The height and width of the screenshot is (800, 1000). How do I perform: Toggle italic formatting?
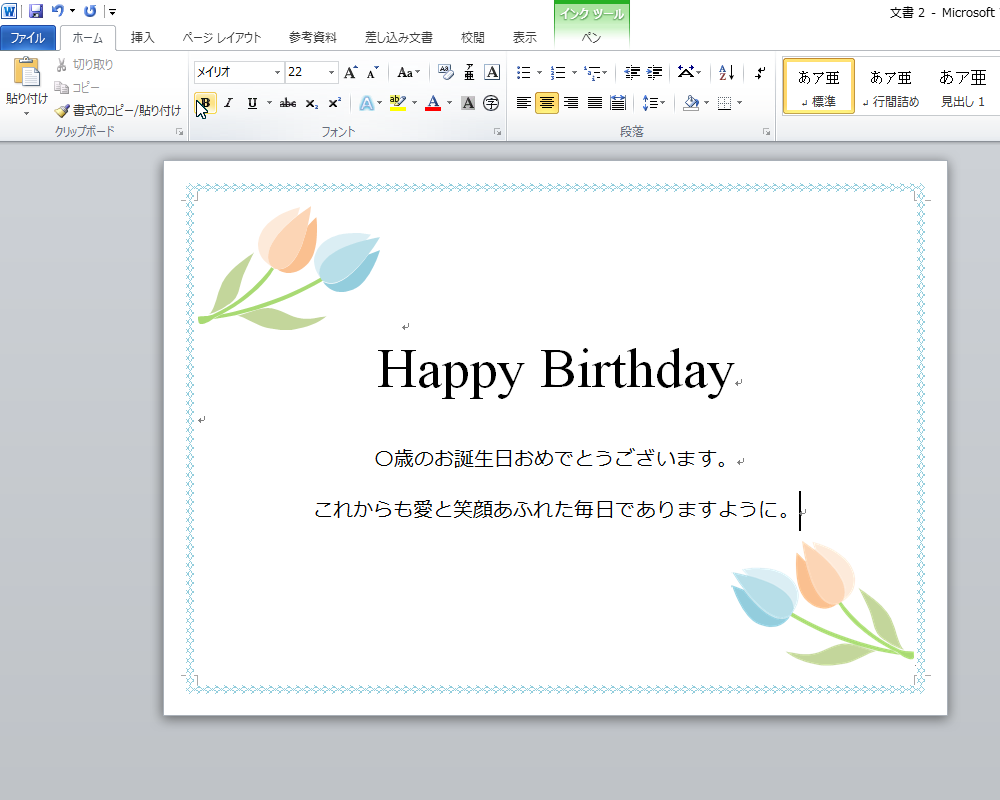[228, 103]
